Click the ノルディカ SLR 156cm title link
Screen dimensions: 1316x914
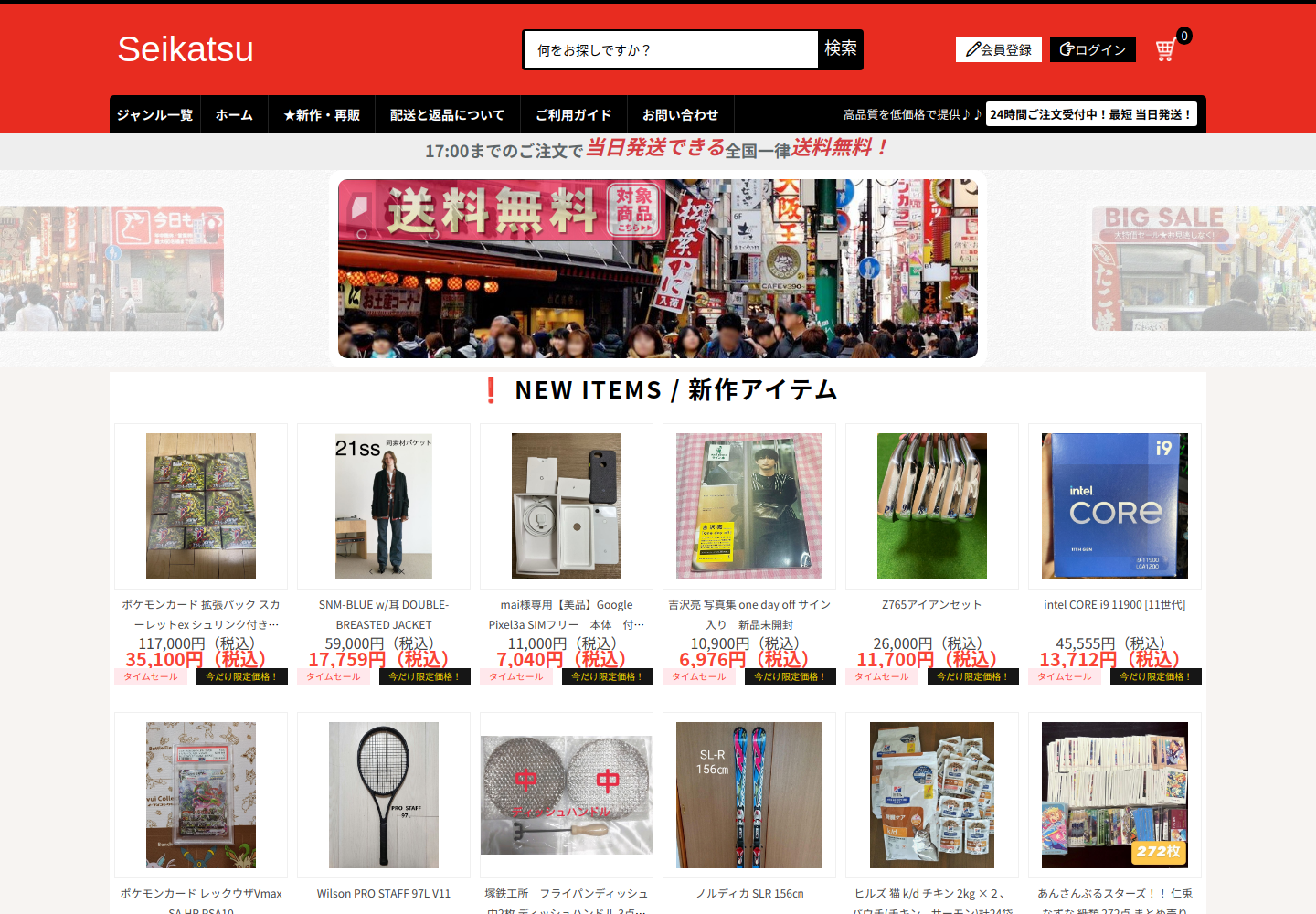(x=749, y=894)
